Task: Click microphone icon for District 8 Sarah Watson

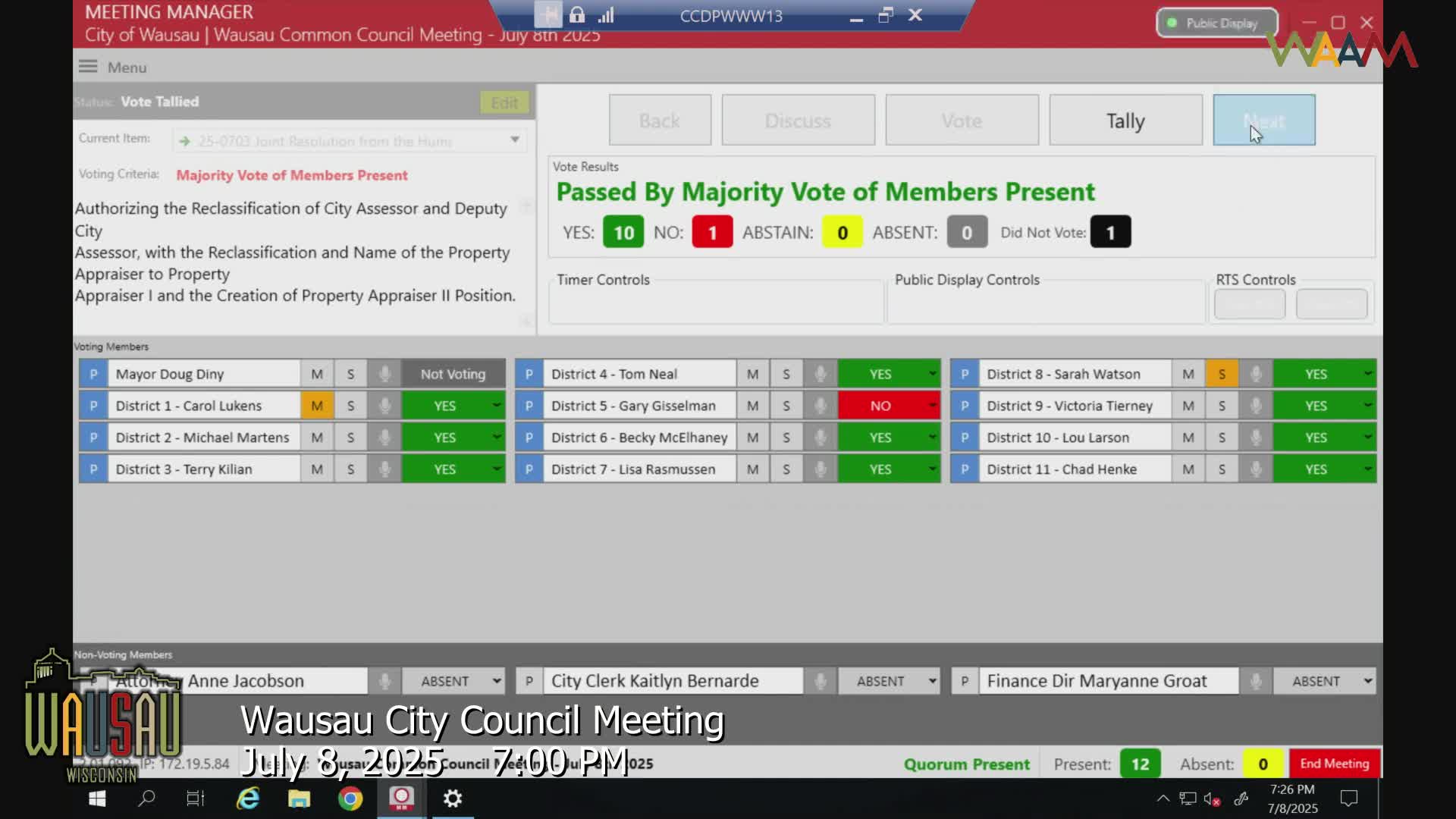Action: click(1256, 374)
